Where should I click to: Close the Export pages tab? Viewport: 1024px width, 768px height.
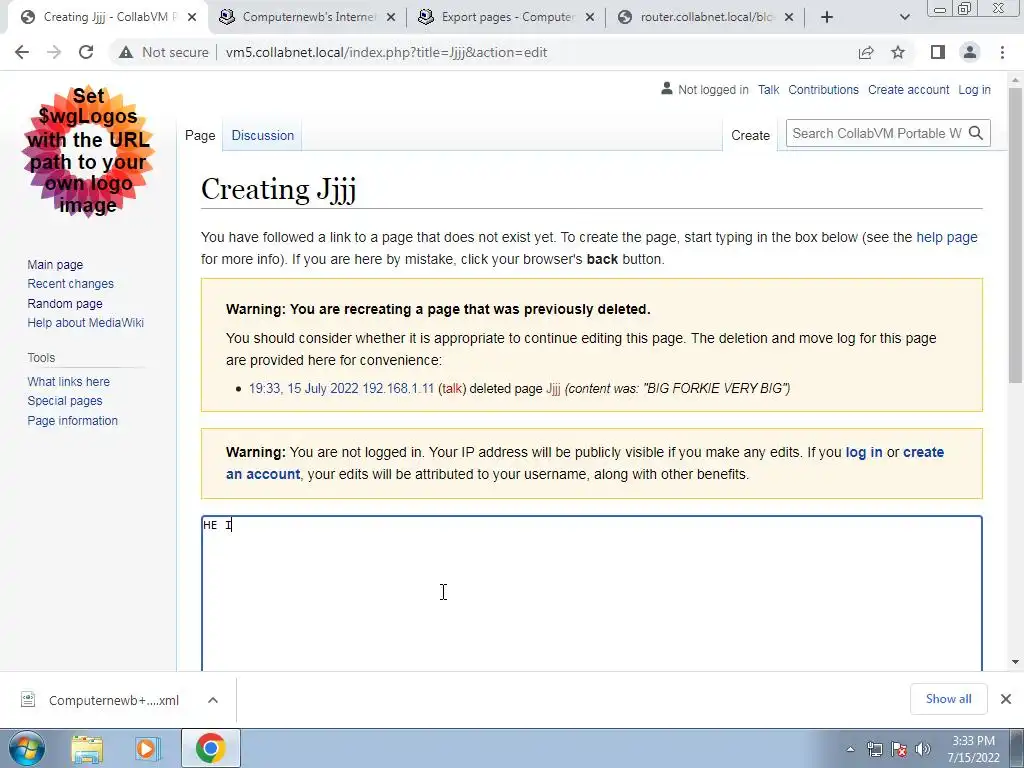point(590,18)
